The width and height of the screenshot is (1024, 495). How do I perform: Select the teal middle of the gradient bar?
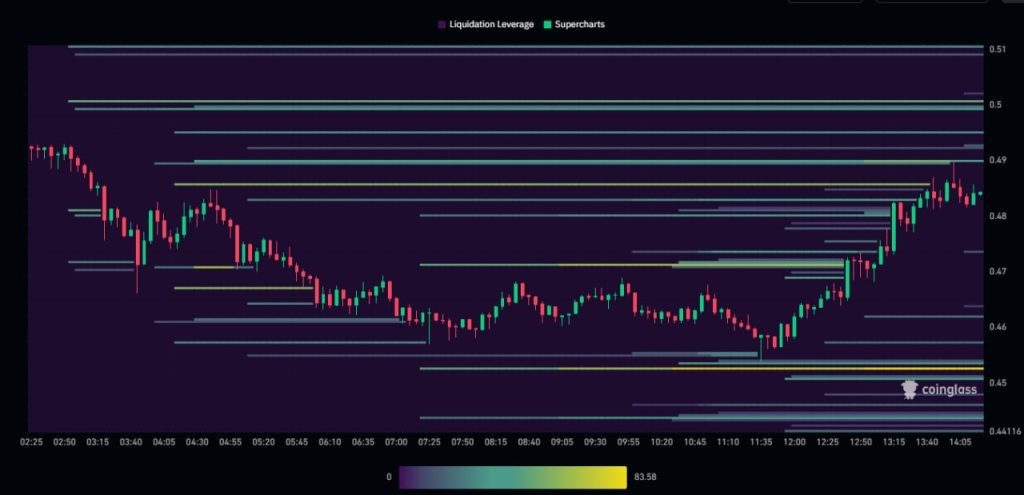[513, 477]
